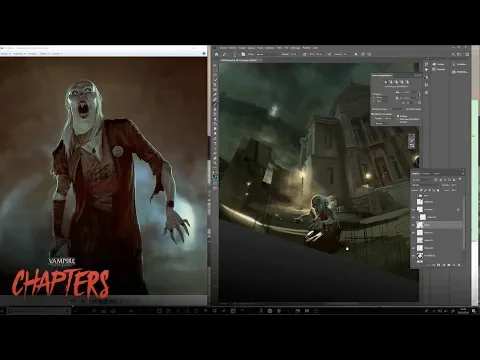Click the Home icon in Photoshop options bar
This screenshot has width=480, height=360.
pos(216,54)
